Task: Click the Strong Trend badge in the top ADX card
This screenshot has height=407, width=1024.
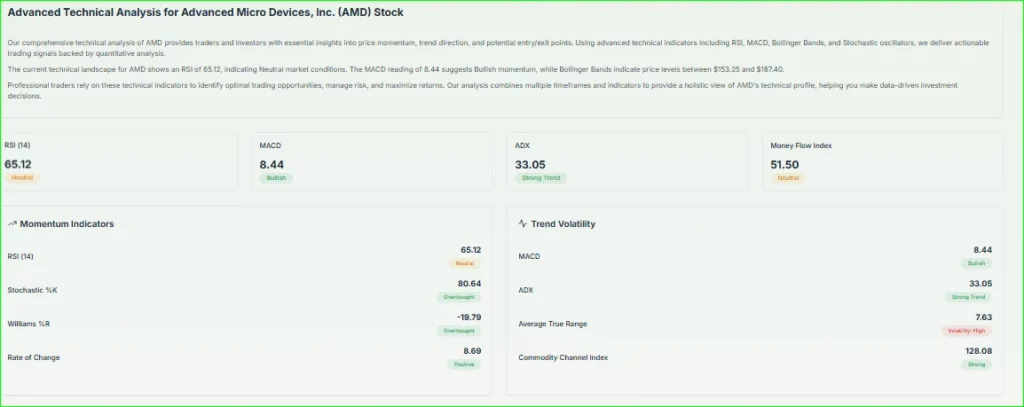Action: coord(540,178)
